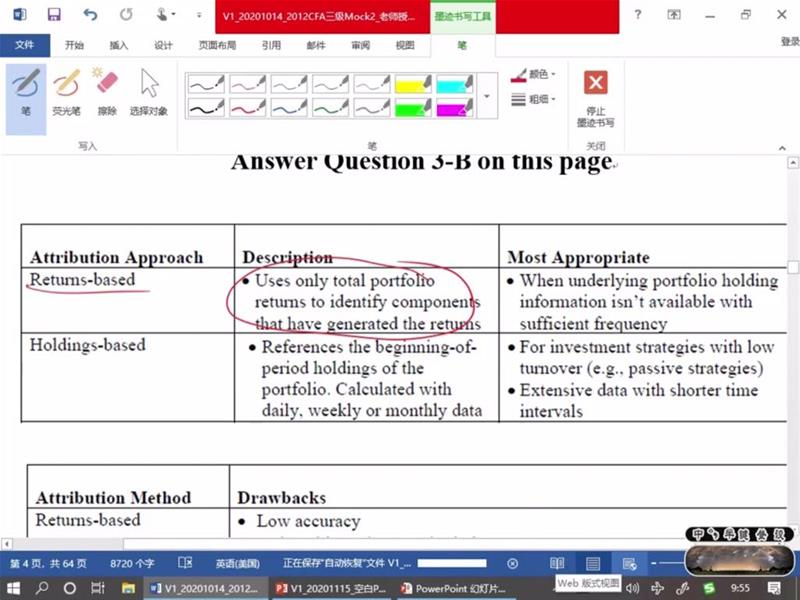800x600 pixels.
Task: Open the 粗细 pen thickness dropdown
Action: tap(533, 99)
